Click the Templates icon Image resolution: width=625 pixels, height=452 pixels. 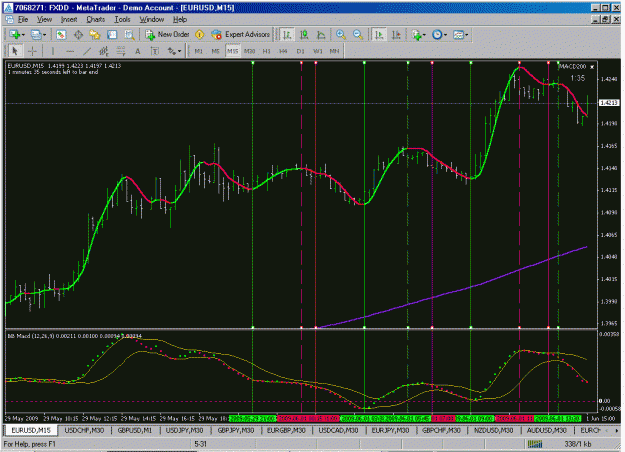coord(458,35)
